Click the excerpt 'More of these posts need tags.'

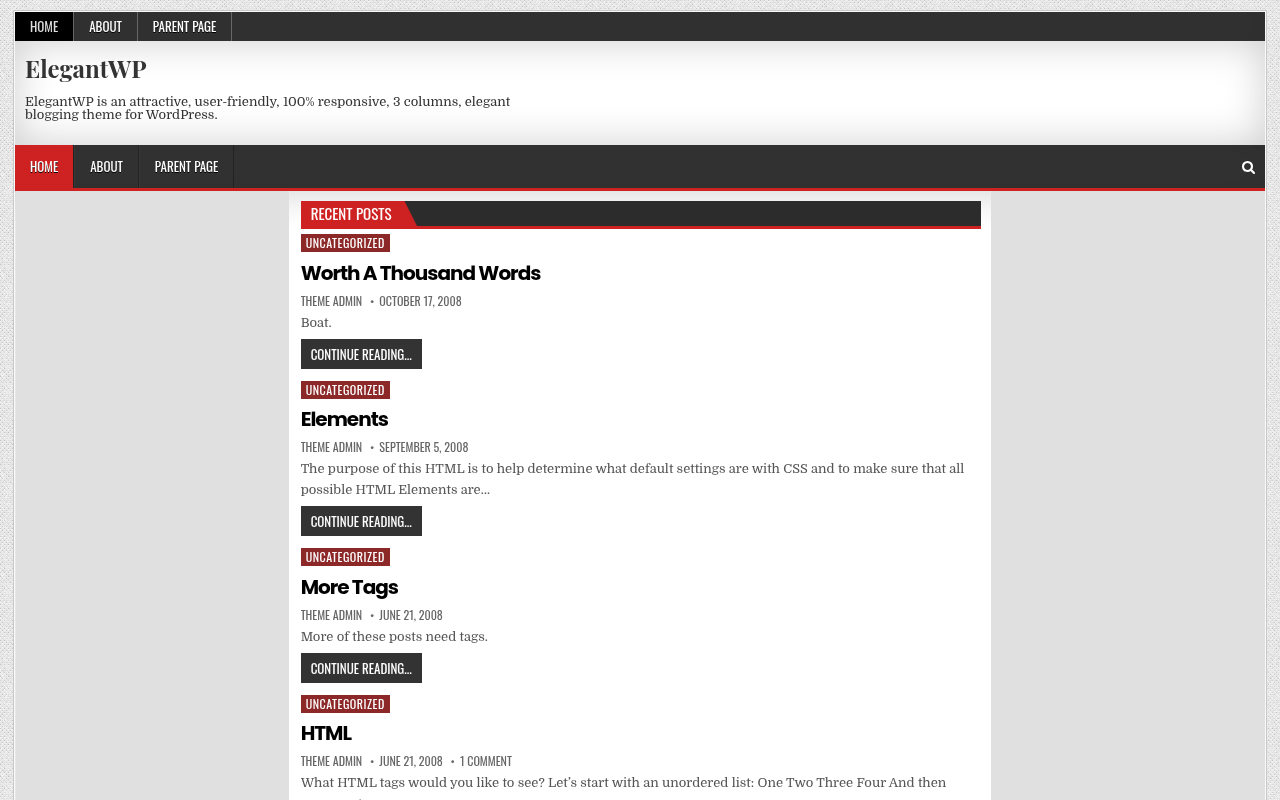coord(394,637)
